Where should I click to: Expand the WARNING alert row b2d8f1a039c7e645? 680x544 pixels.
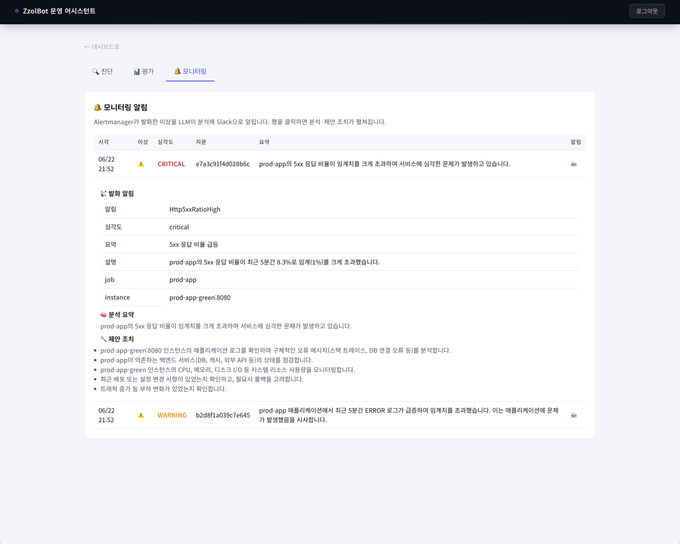tap(340, 415)
